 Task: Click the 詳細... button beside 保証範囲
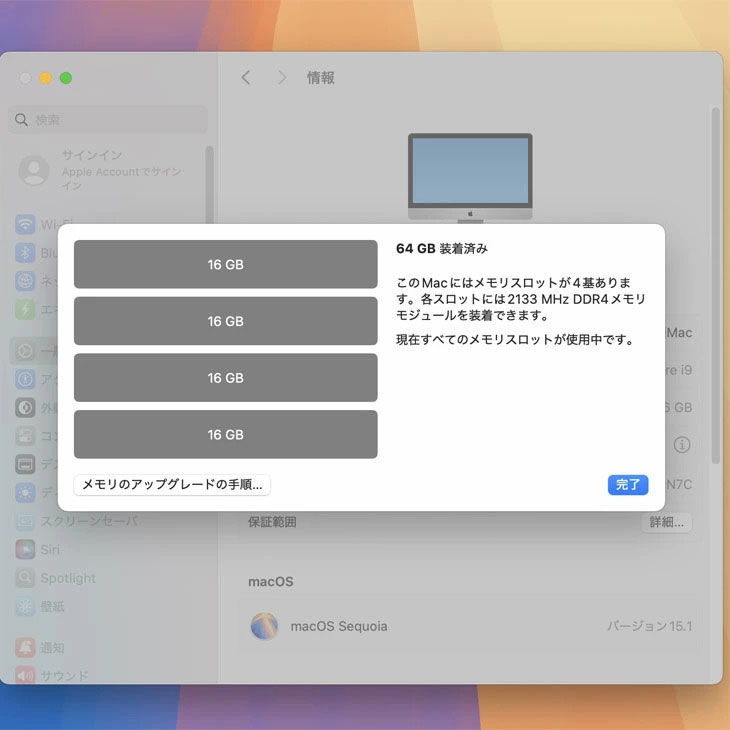pos(667,522)
